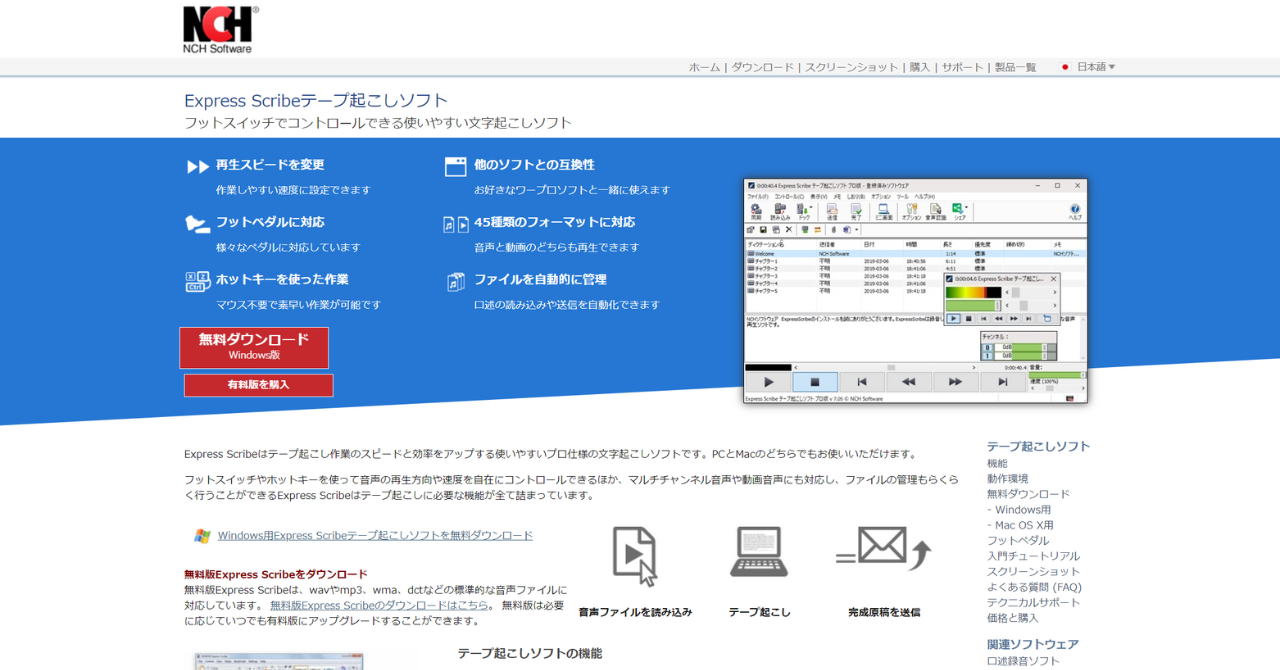Click the load audio file icon
Screen dimensions: 1280x670
[x=634, y=556]
